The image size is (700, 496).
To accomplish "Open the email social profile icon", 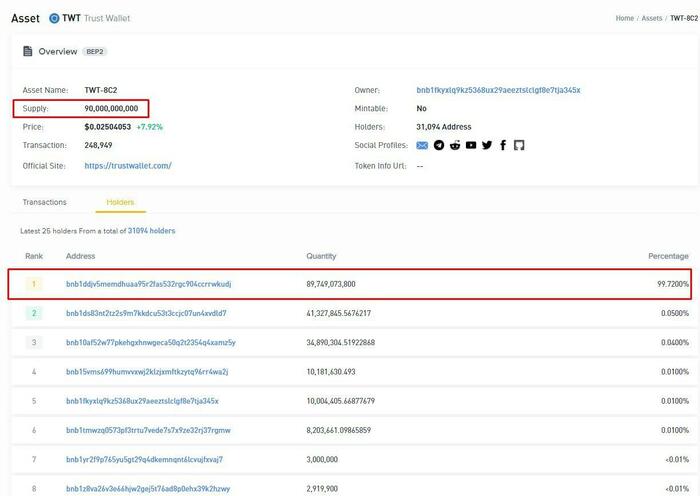I will tap(422, 146).
